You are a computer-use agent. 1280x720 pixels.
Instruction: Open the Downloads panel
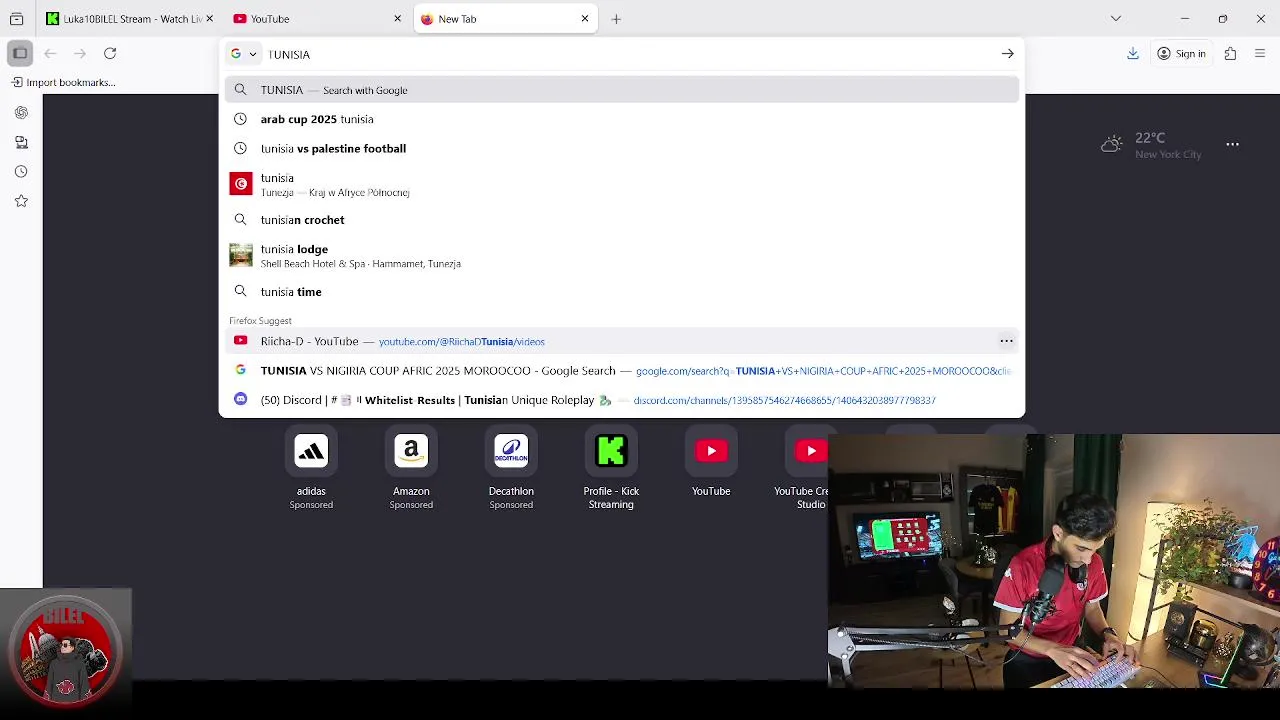coord(1133,54)
